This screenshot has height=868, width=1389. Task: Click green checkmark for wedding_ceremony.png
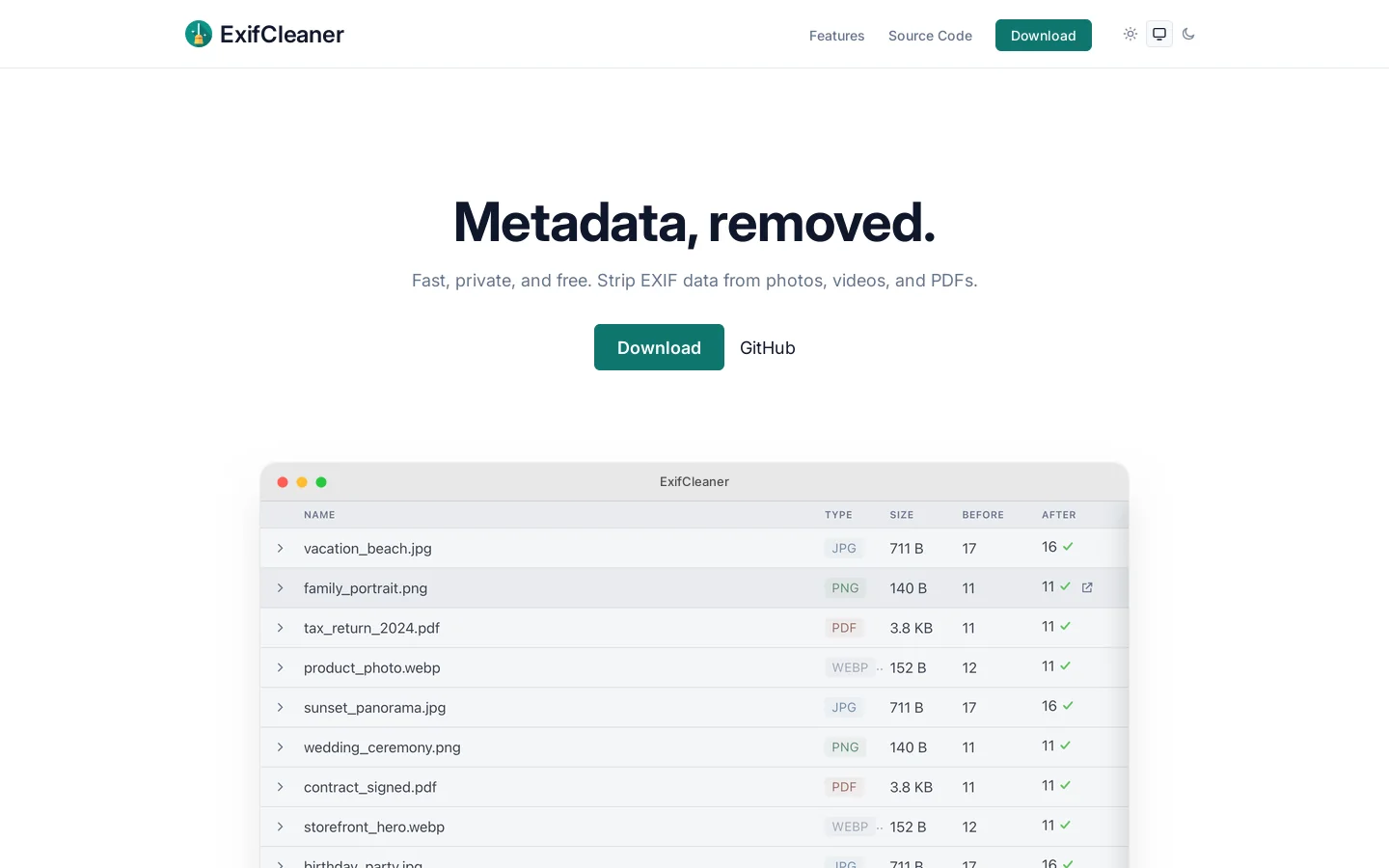1065,746
